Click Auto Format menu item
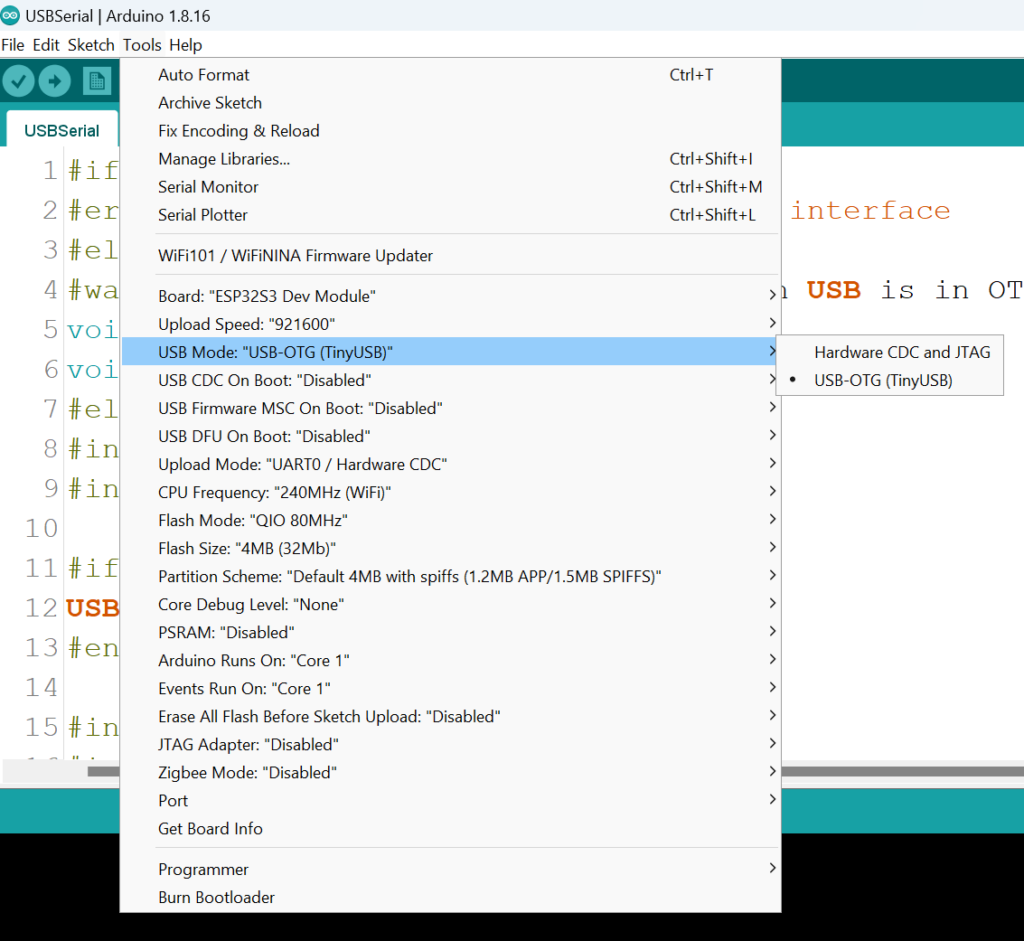Screen dimensions: 1024x941 point(204,75)
